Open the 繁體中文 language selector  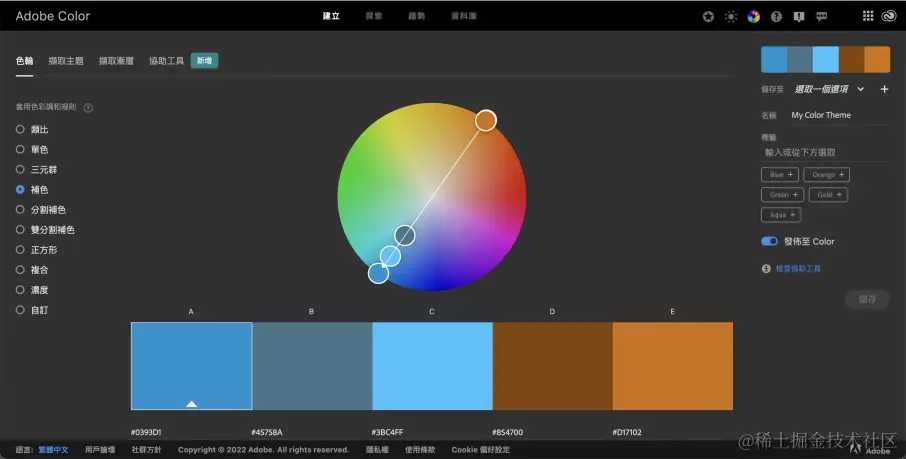tap(53, 450)
